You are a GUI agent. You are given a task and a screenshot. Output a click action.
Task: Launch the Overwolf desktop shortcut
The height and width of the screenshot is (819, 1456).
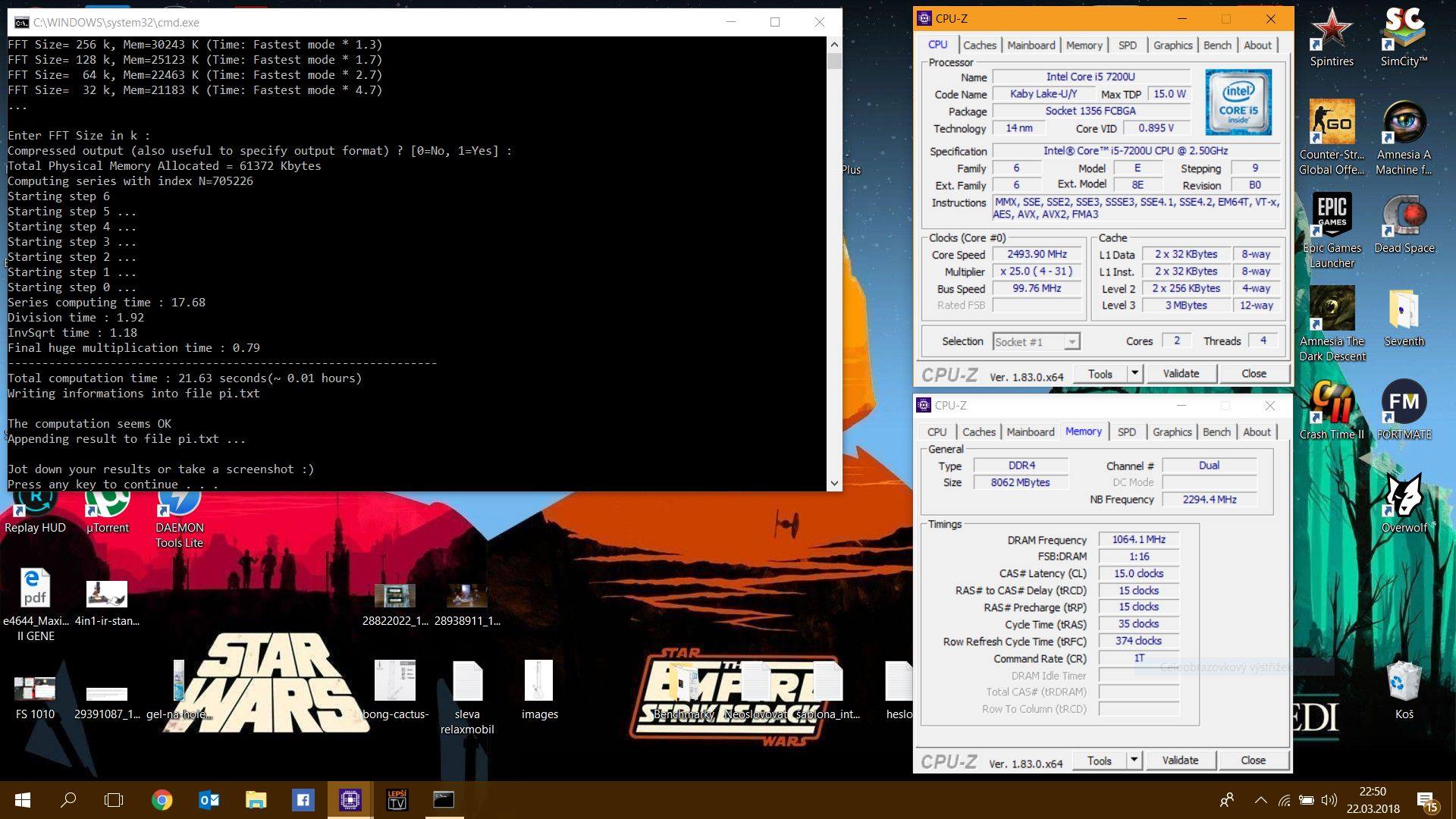pos(1404,504)
